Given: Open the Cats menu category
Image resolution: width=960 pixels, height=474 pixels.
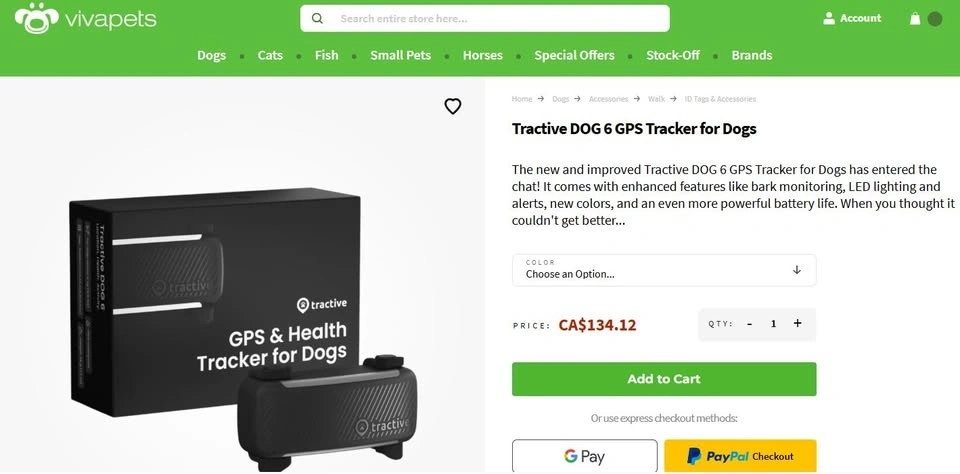Looking at the screenshot, I should [270, 55].
